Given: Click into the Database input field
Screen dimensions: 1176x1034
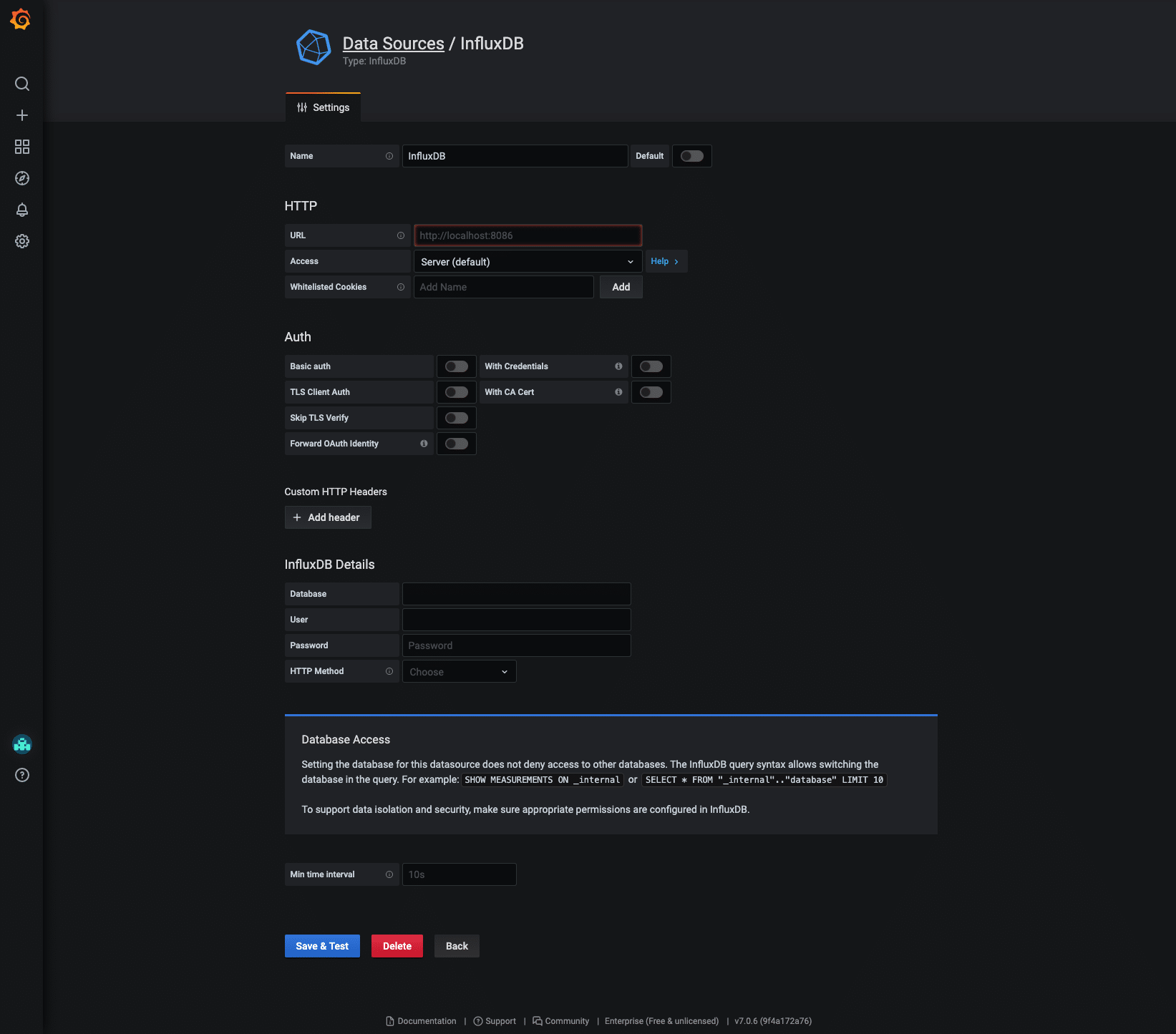Looking at the screenshot, I should tap(516, 593).
